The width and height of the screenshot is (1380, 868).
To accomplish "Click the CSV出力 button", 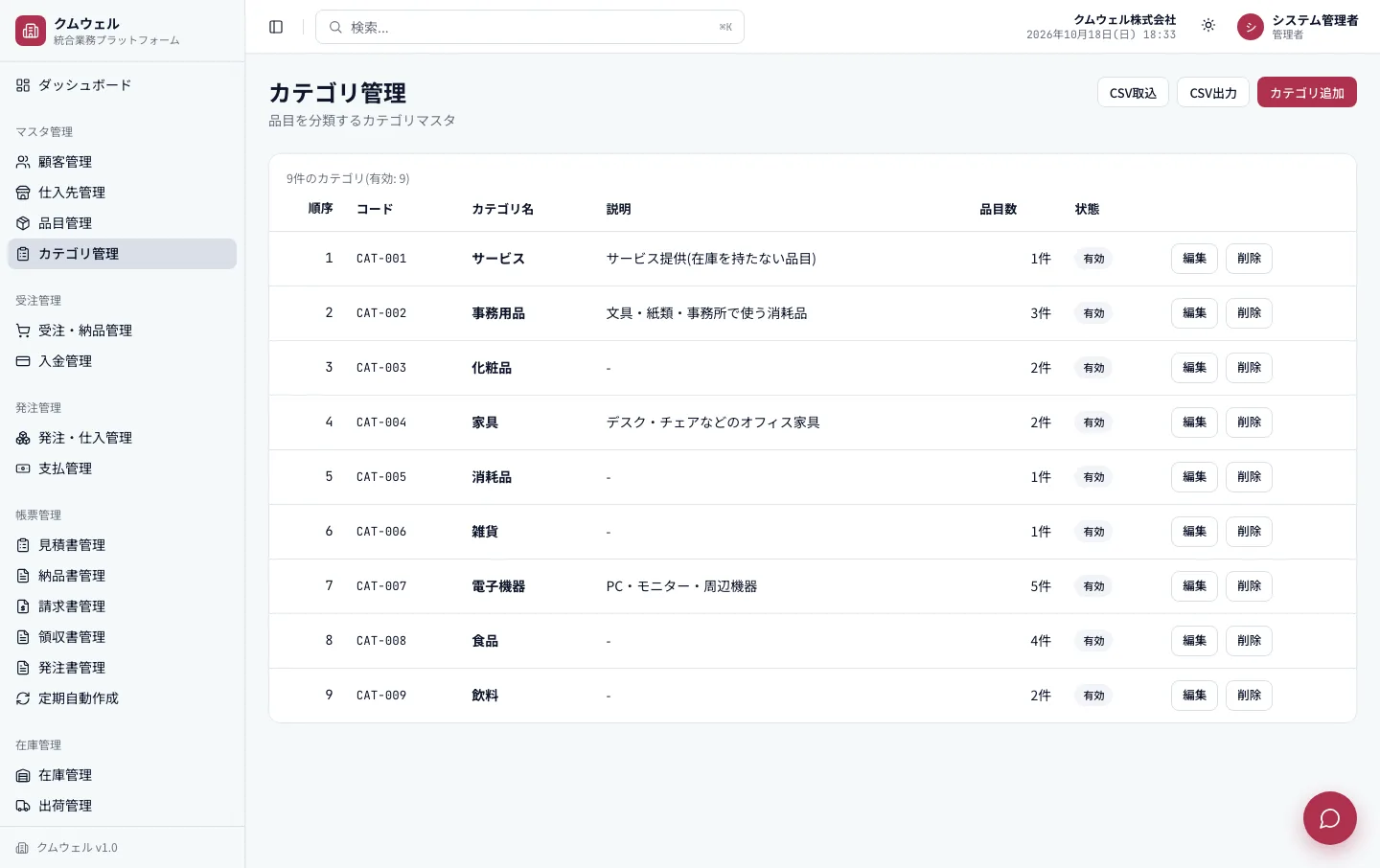I will (1213, 92).
